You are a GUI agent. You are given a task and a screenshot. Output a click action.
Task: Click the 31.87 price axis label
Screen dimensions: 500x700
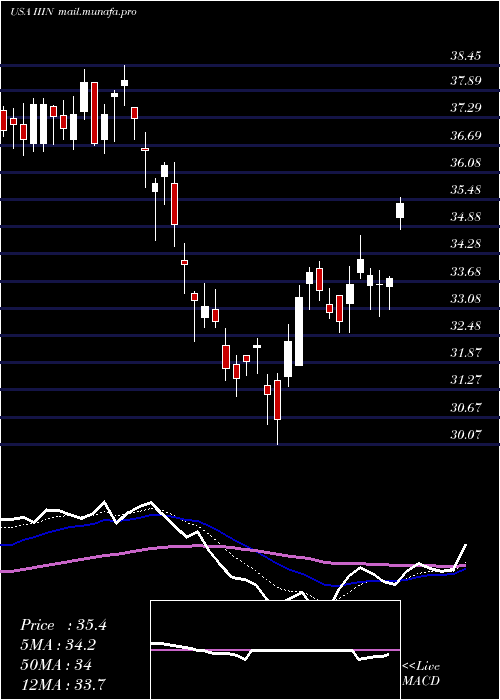pos(466,353)
